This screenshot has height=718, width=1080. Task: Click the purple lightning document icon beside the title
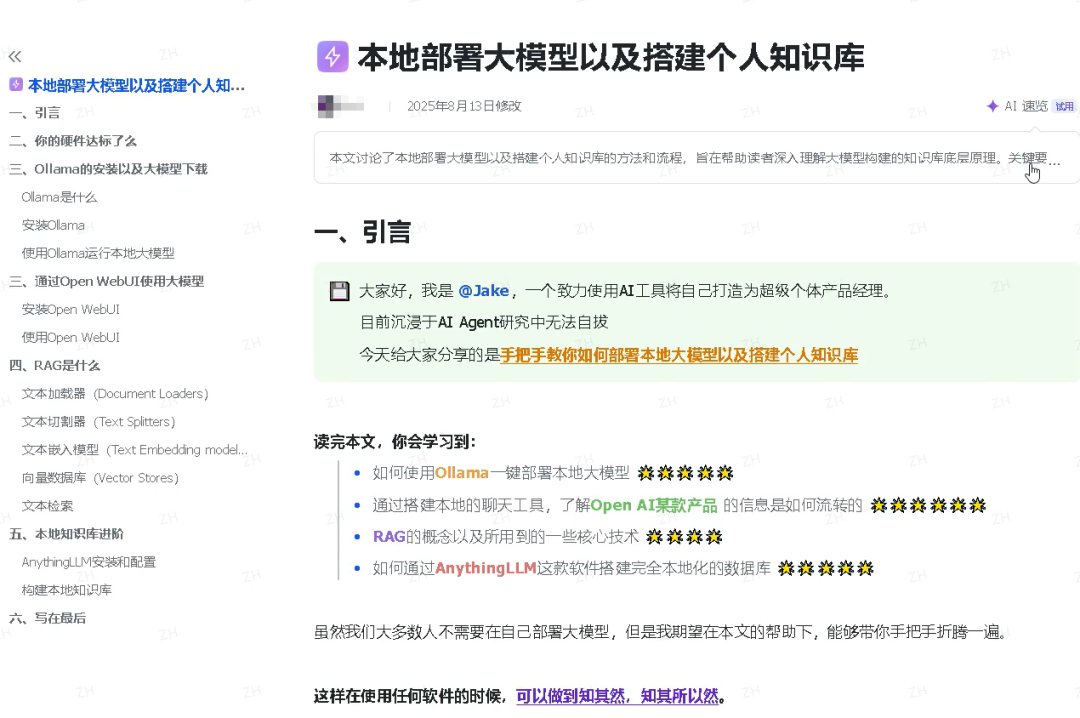coord(332,57)
